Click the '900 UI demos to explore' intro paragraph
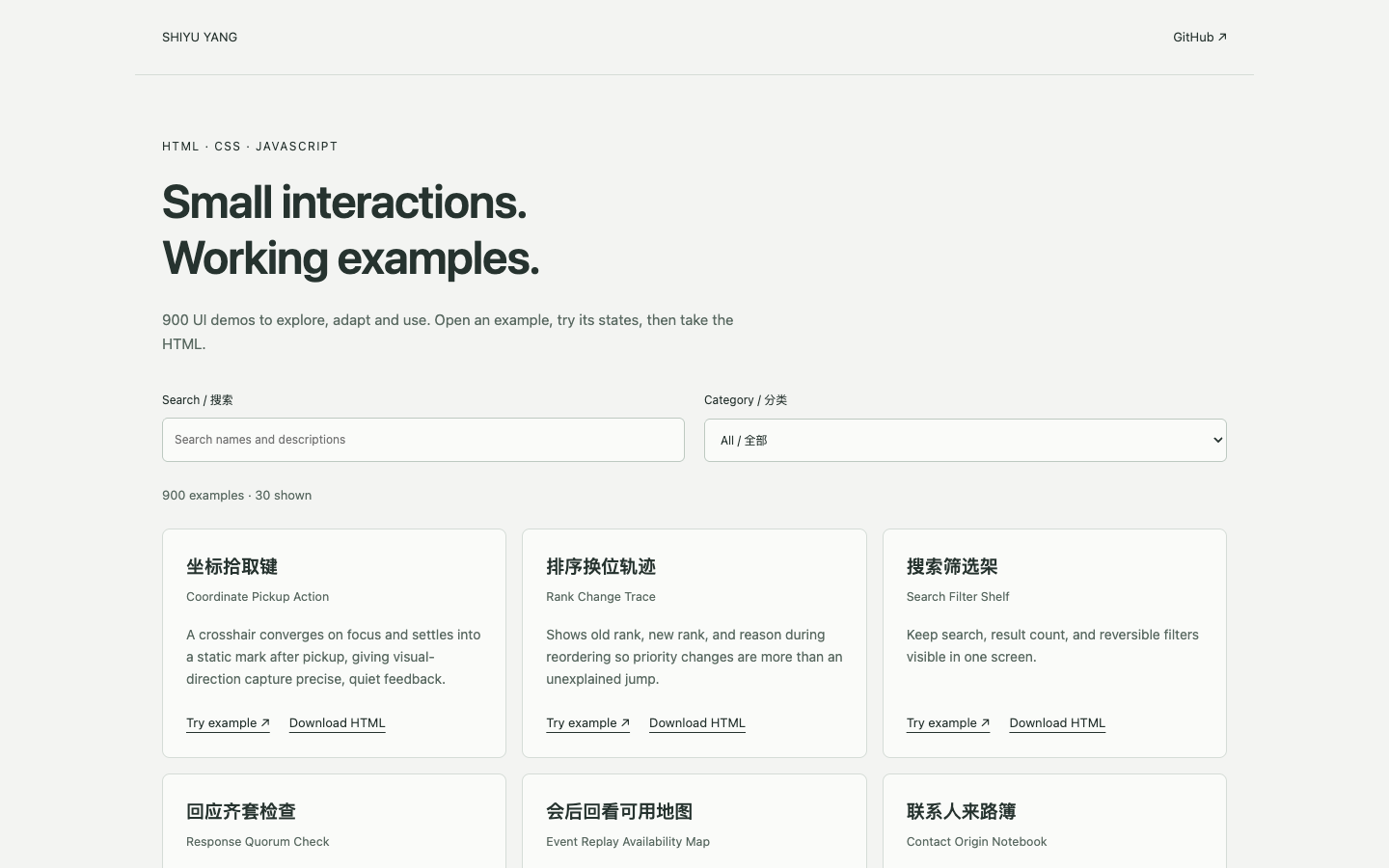Image resolution: width=1389 pixels, height=868 pixels. [x=449, y=332]
